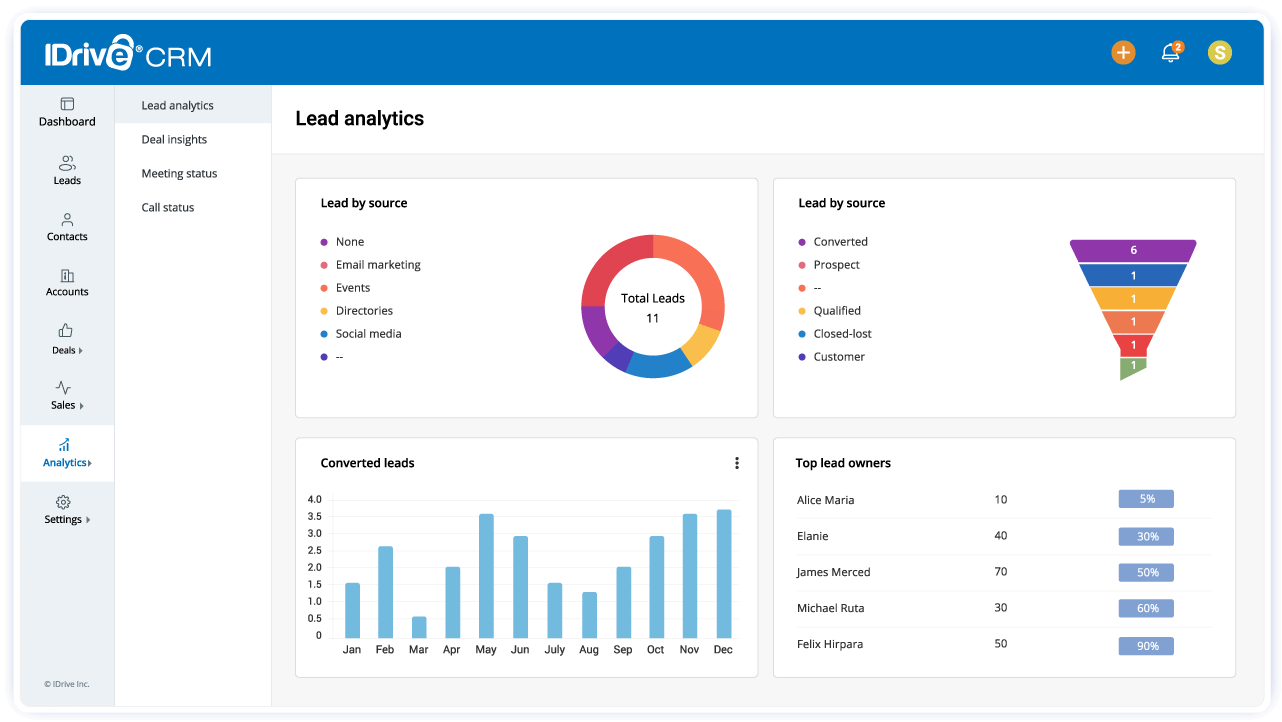The height and width of the screenshot is (722, 1282).
Task: Expand the Sales submenu arrow
Action: (81, 406)
